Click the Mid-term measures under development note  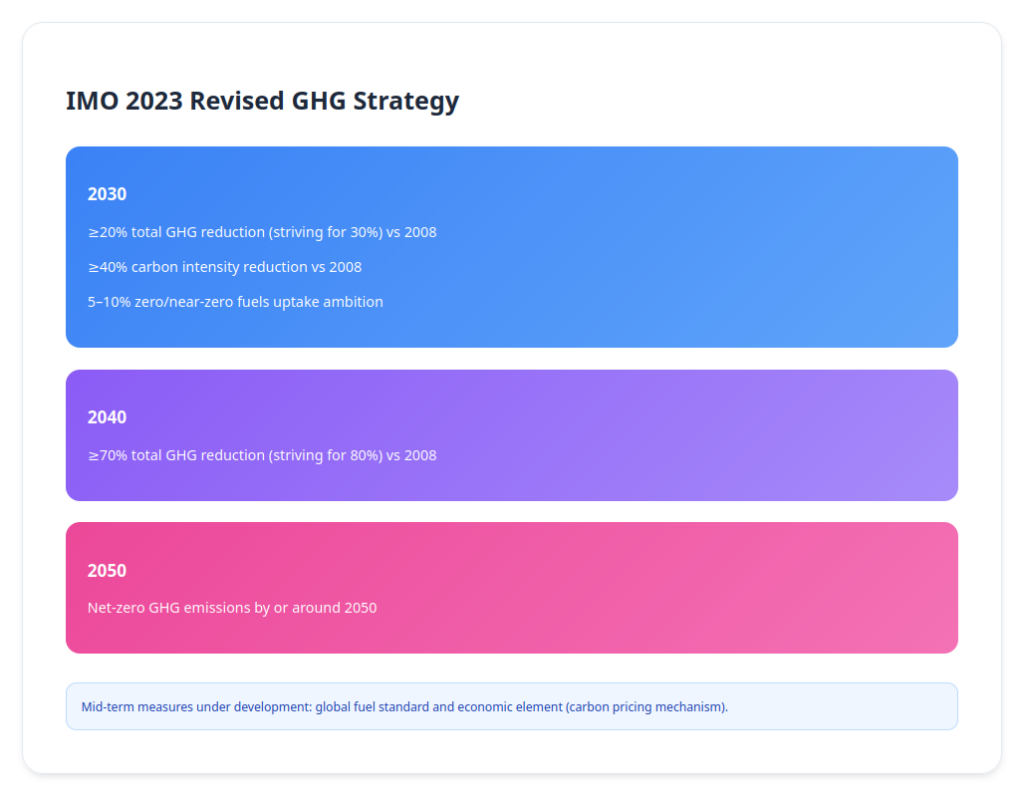coord(404,707)
